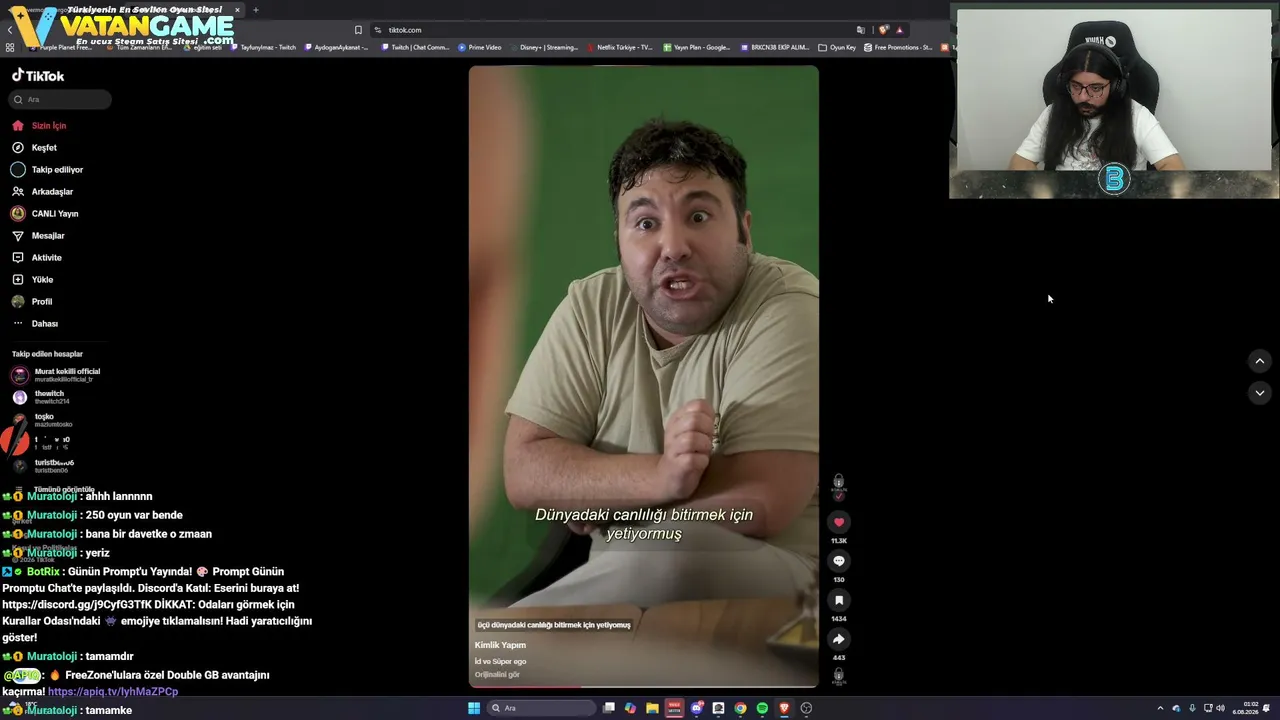Bookmark the video with the save icon
Image resolution: width=1280 pixels, height=720 pixels.
tap(839, 600)
